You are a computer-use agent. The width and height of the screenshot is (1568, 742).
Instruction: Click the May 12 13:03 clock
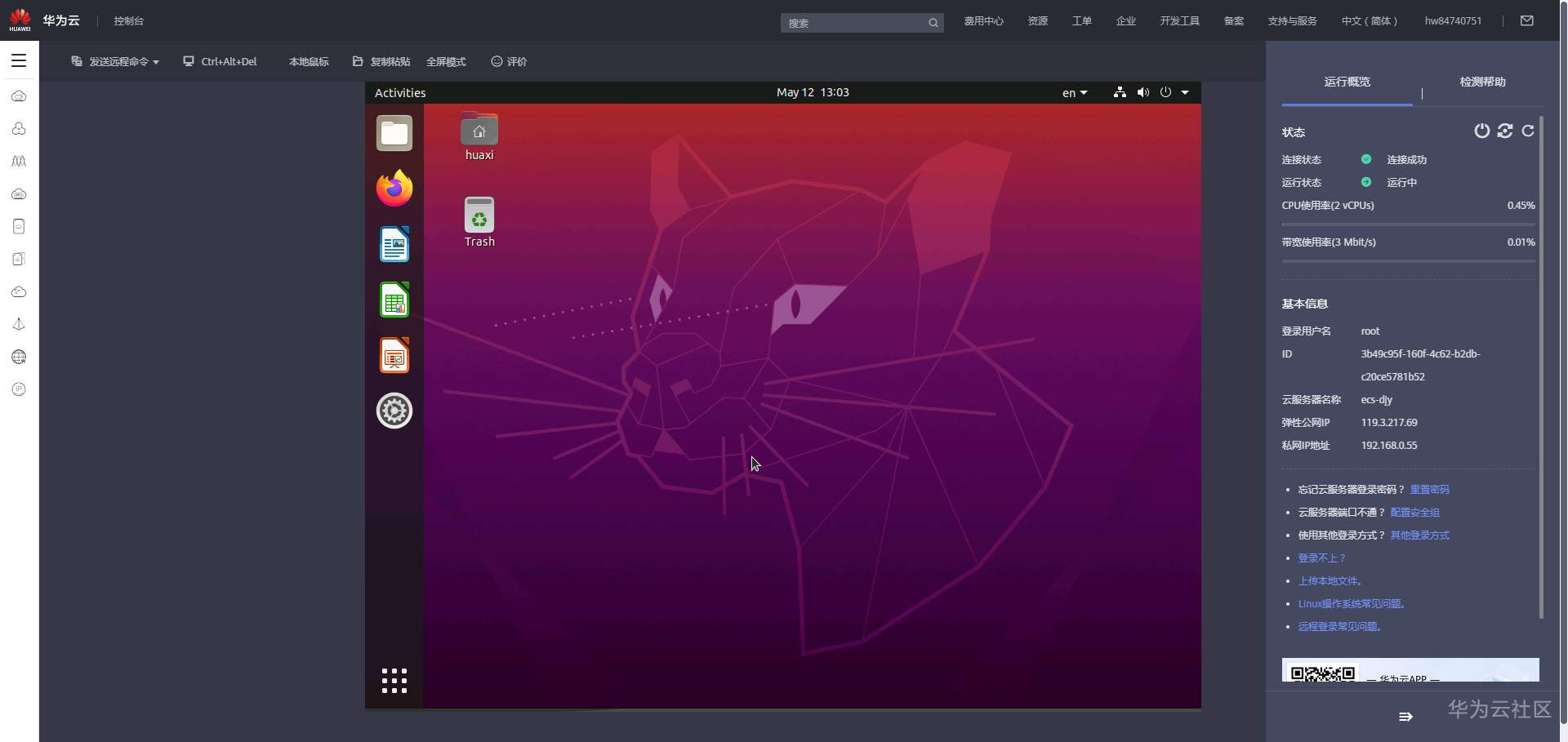click(x=813, y=92)
